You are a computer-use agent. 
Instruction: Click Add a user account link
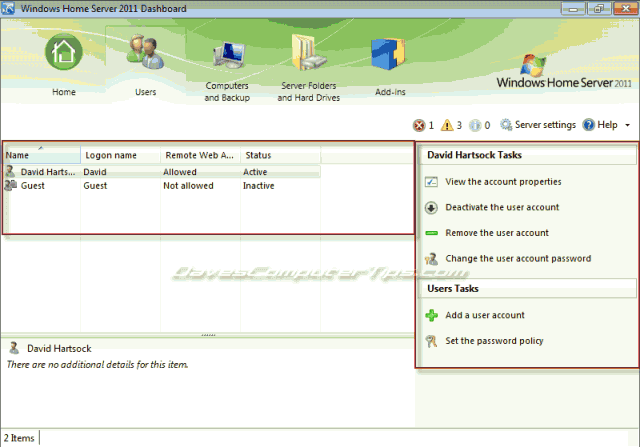pos(484,315)
